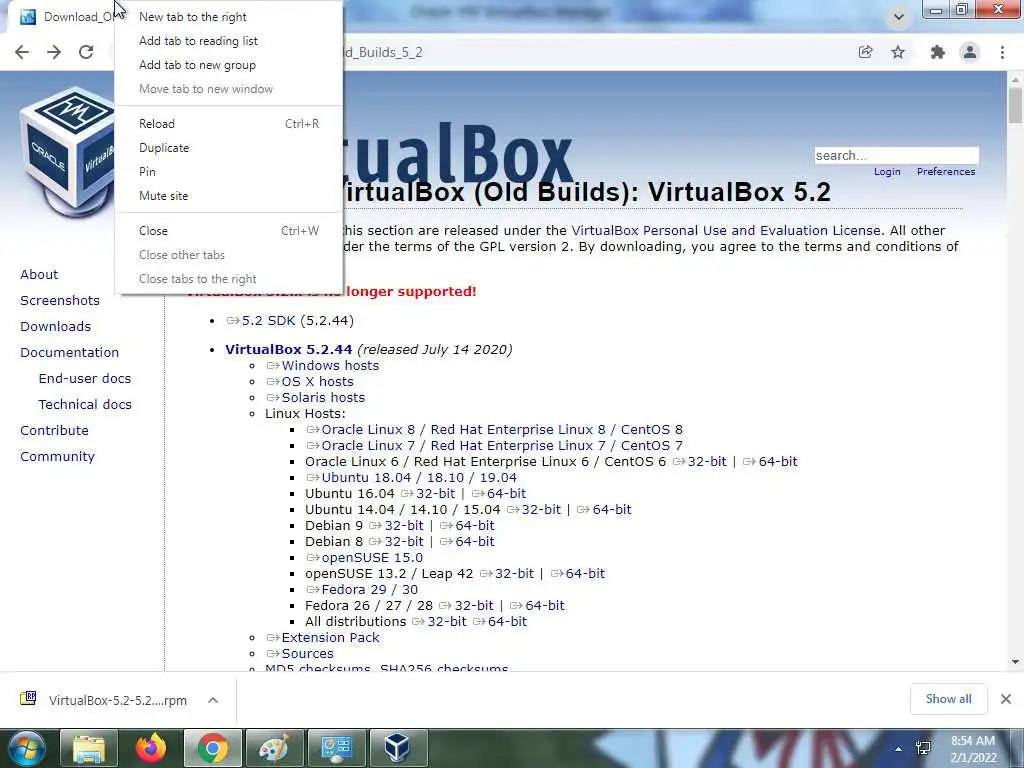Click Show all downloads button
The image size is (1024, 768).
pos(948,699)
